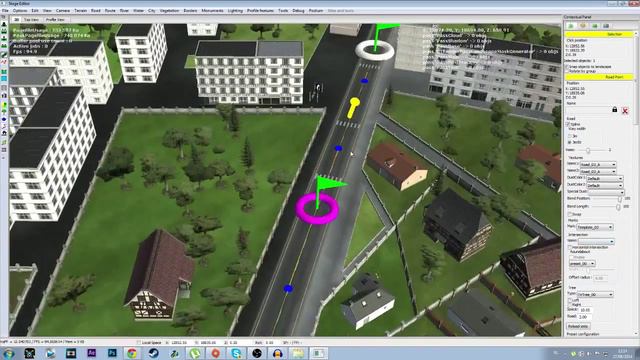640x360 pixels.
Task: Toggle the Spline checkbox
Action: 569,124
